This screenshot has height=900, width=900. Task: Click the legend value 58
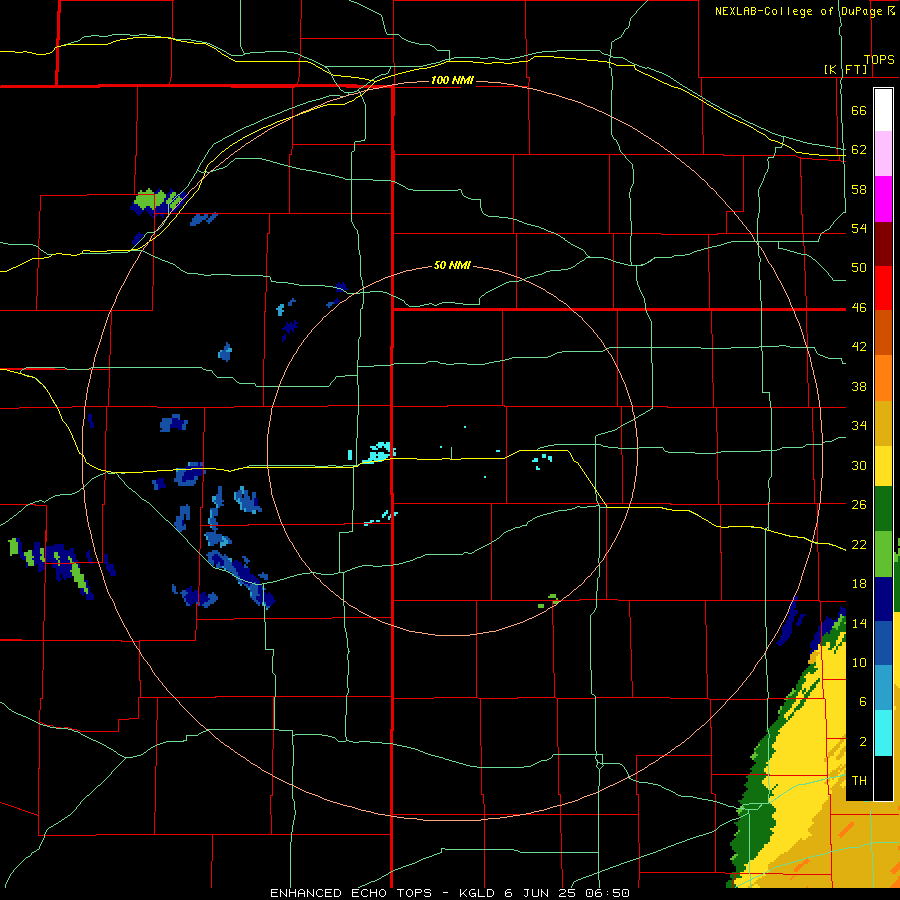(x=859, y=189)
